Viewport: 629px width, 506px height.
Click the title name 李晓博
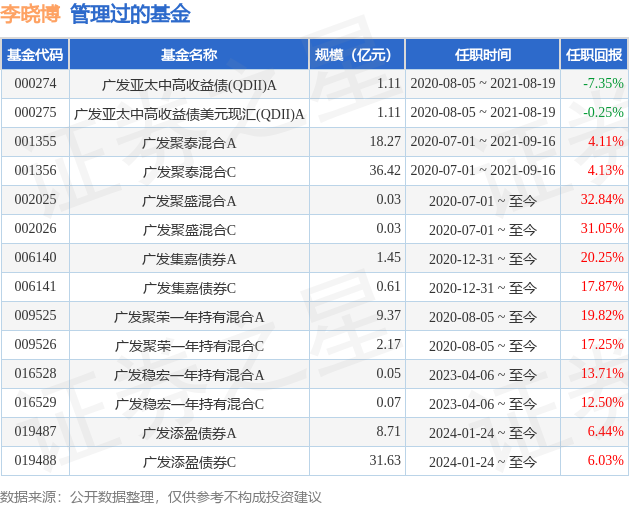(30, 14)
